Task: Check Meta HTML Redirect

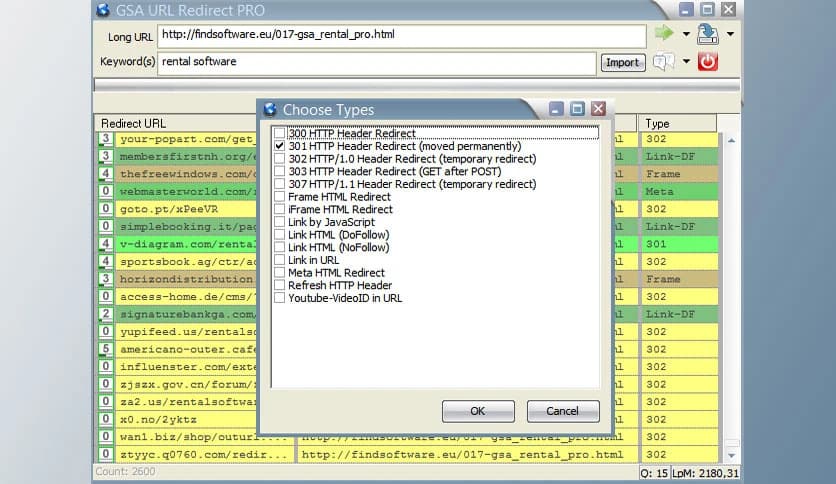Action: coord(279,272)
